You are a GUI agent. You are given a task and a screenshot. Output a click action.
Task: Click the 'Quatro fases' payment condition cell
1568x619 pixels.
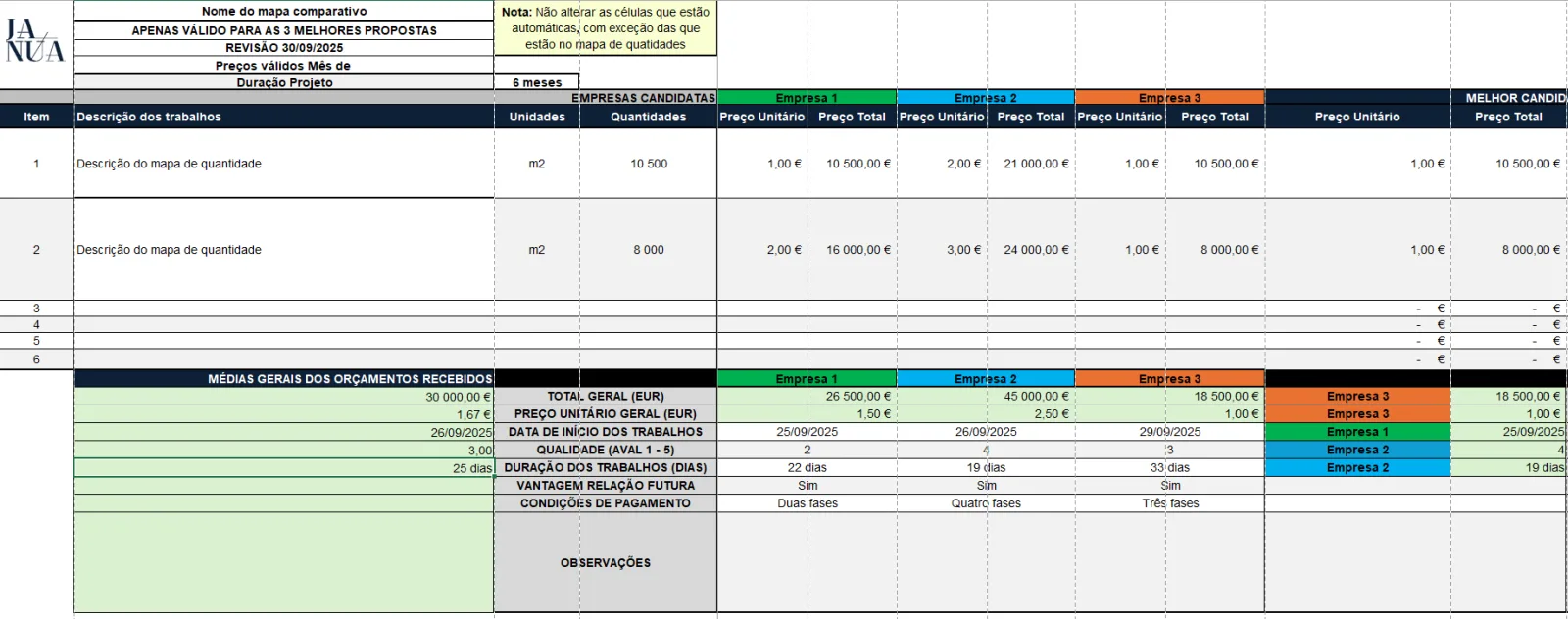click(986, 503)
